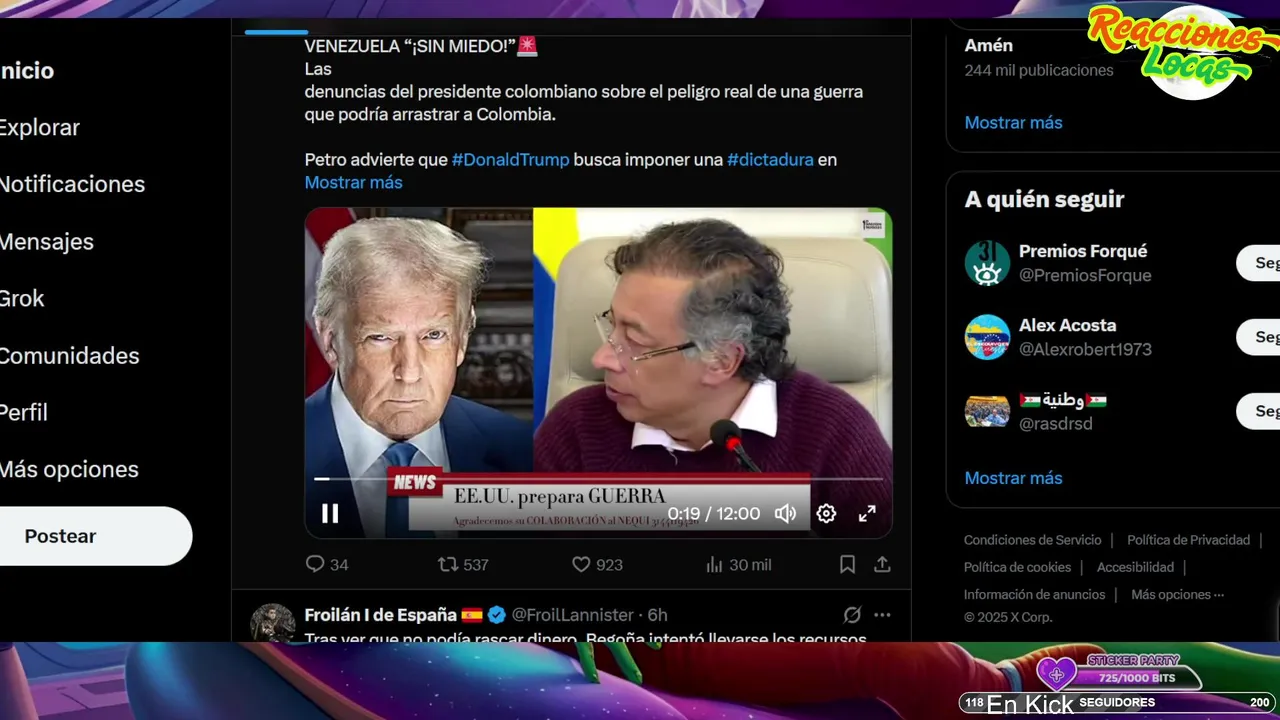
Task: Open the Amén trending topic
Action: 989,46
